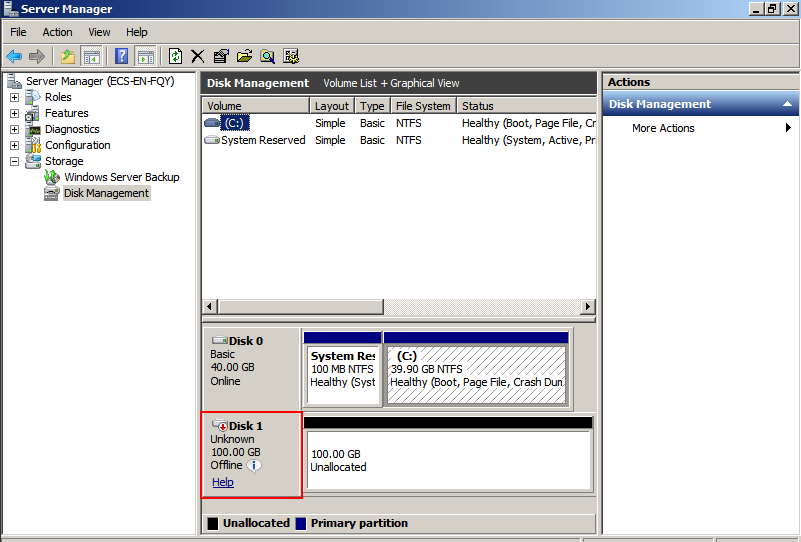Sort by the Type column header
Image resolution: width=801 pixels, height=542 pixels.
372,106
